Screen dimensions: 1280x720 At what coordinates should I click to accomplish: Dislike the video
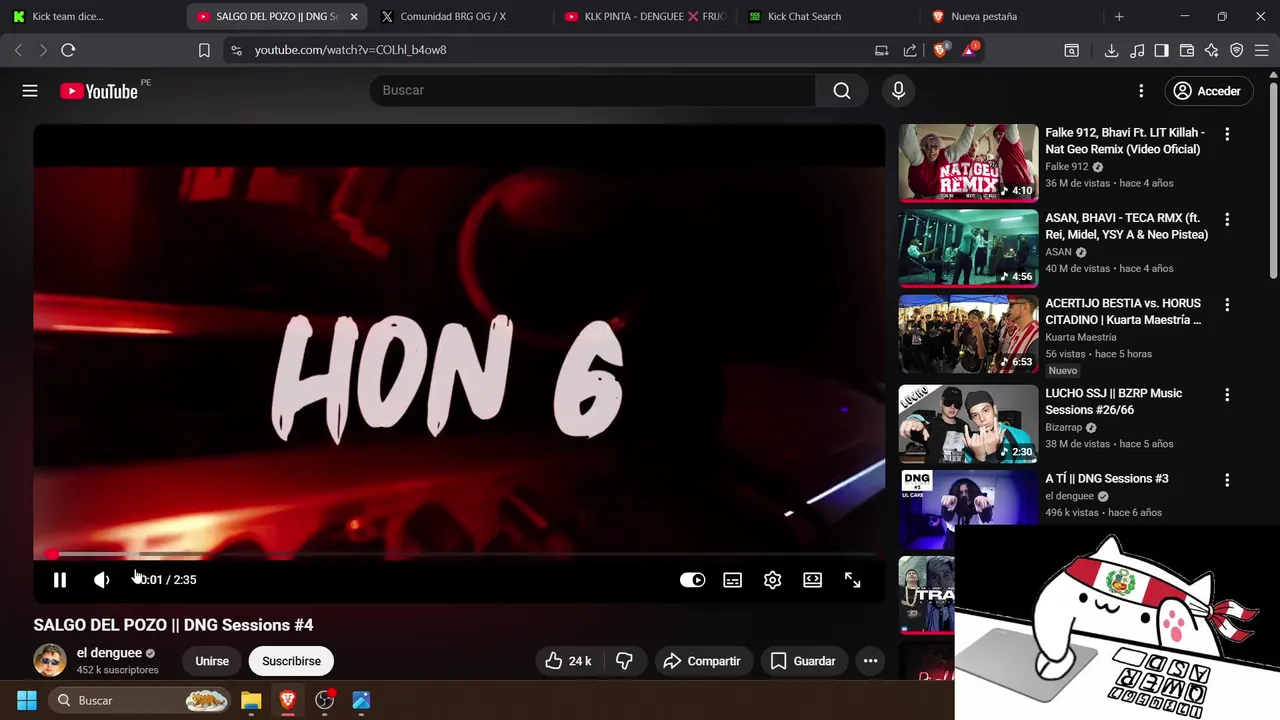(624, 661)
